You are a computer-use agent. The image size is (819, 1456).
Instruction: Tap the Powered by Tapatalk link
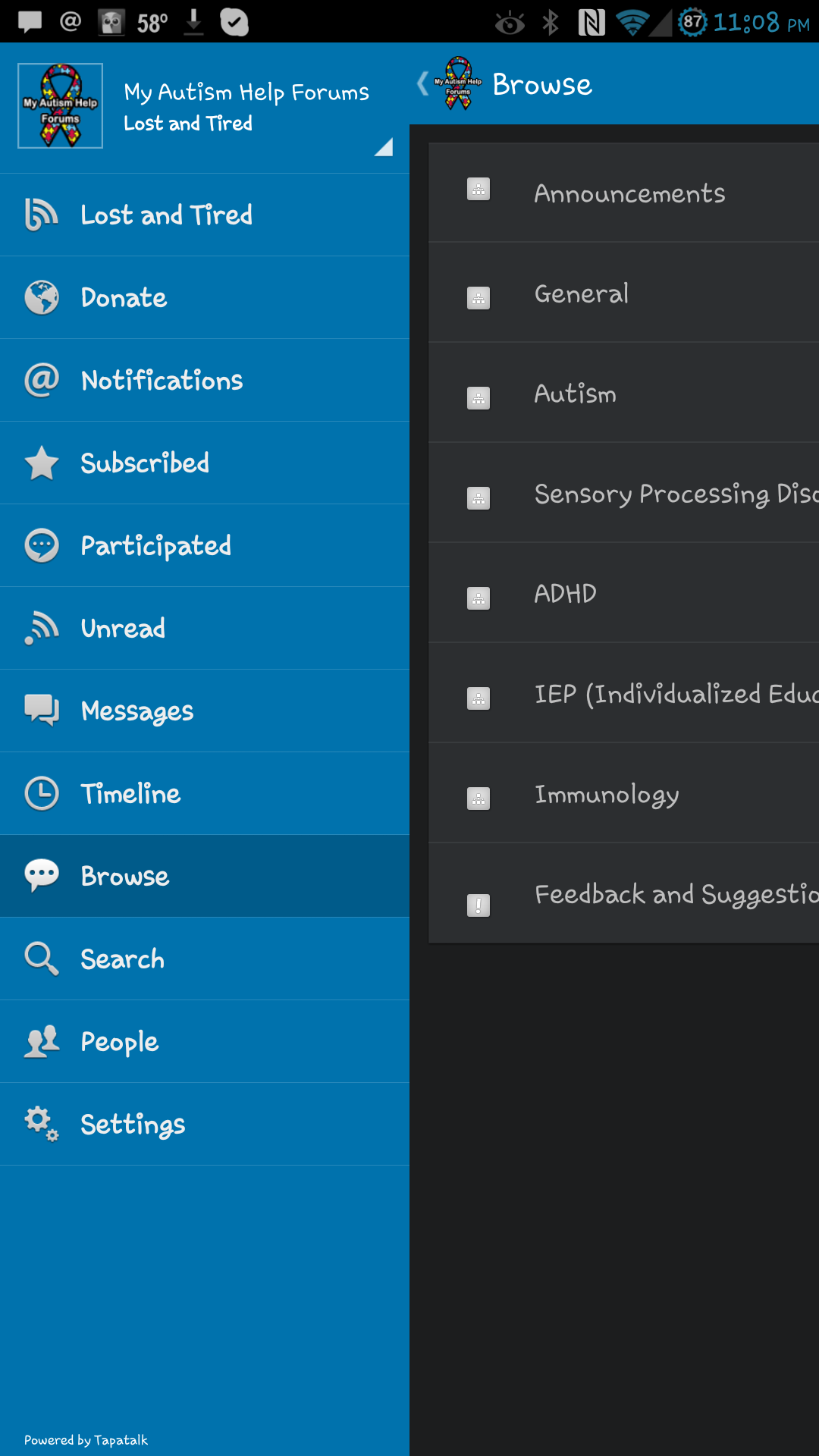click(86, 1440)
